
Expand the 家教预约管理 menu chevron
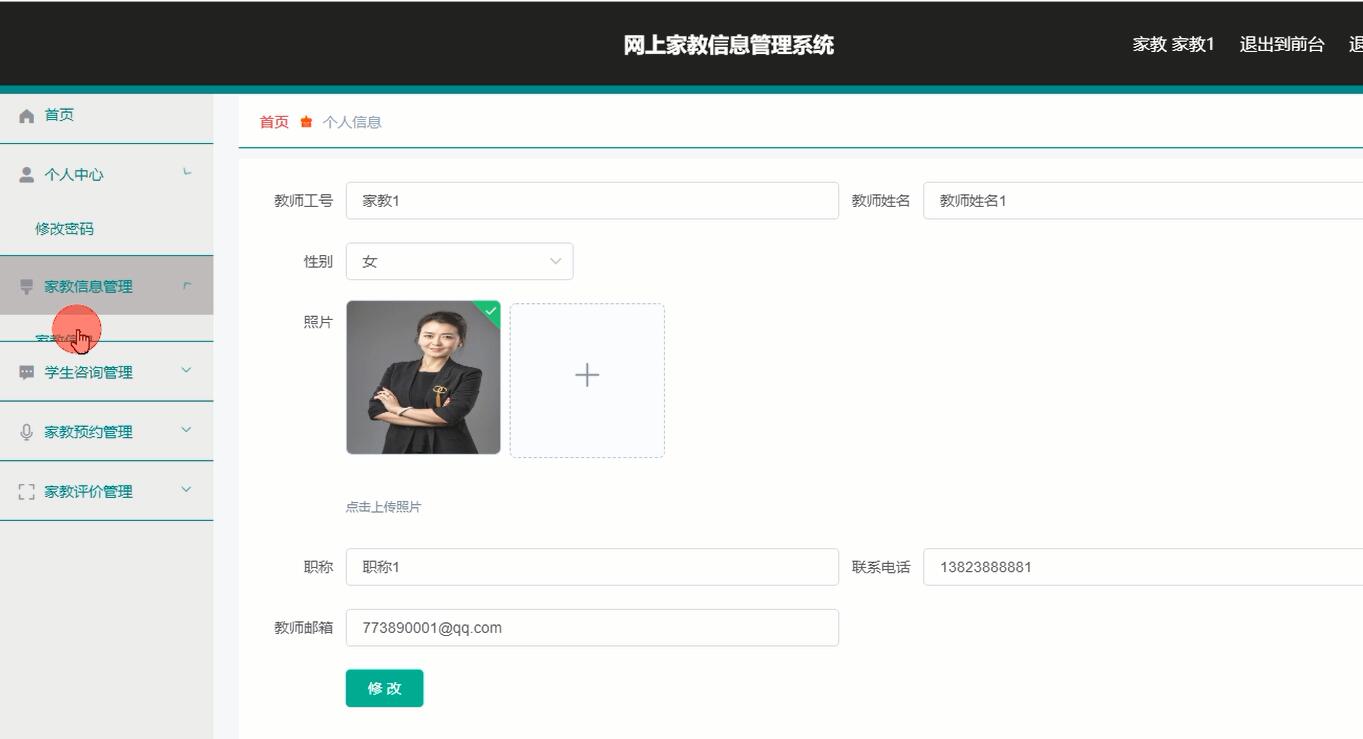186,431
